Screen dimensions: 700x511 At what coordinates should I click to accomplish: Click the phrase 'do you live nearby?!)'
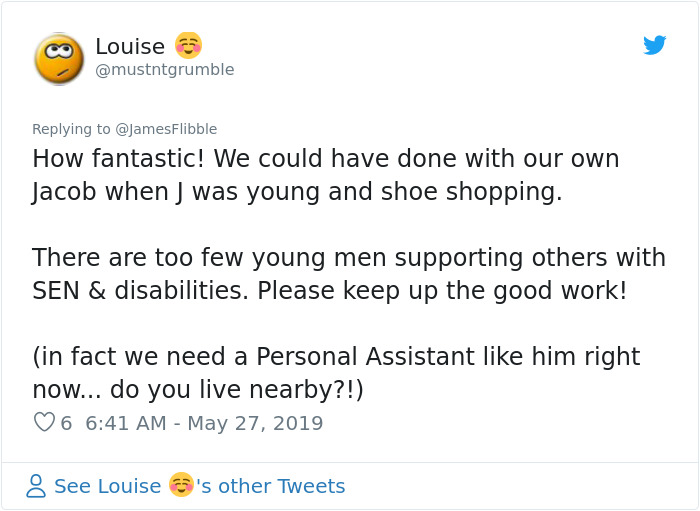237,390
